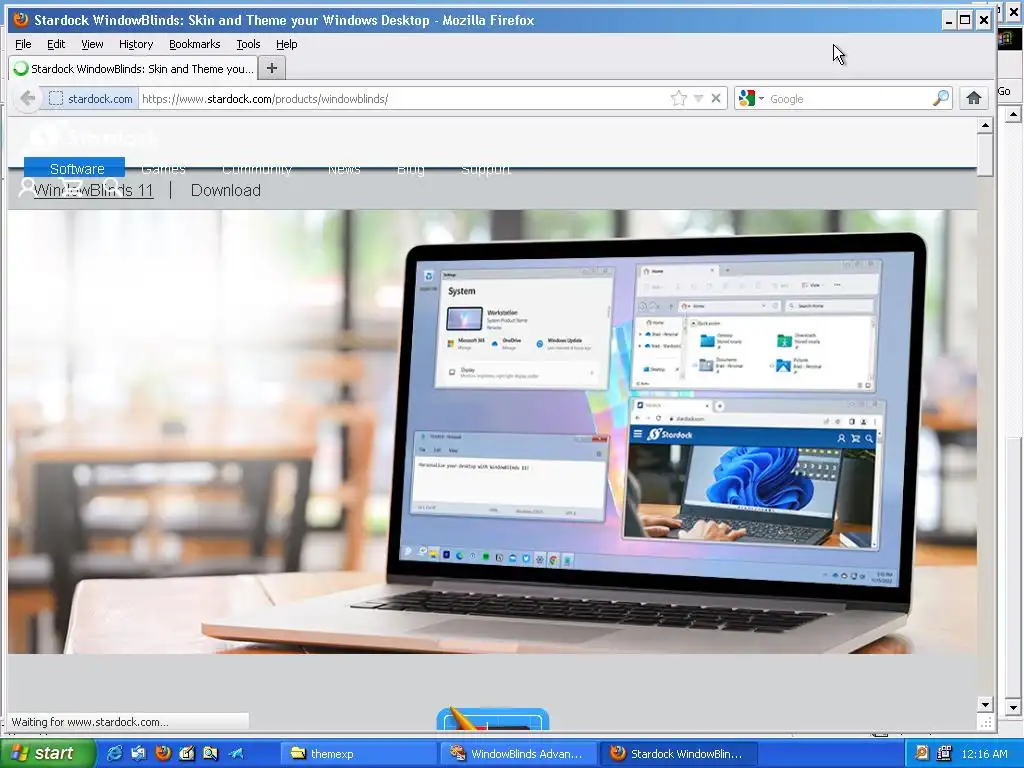Open the View menu
The height and width of the screenshot is (768, 1024).
pos(92,44)
